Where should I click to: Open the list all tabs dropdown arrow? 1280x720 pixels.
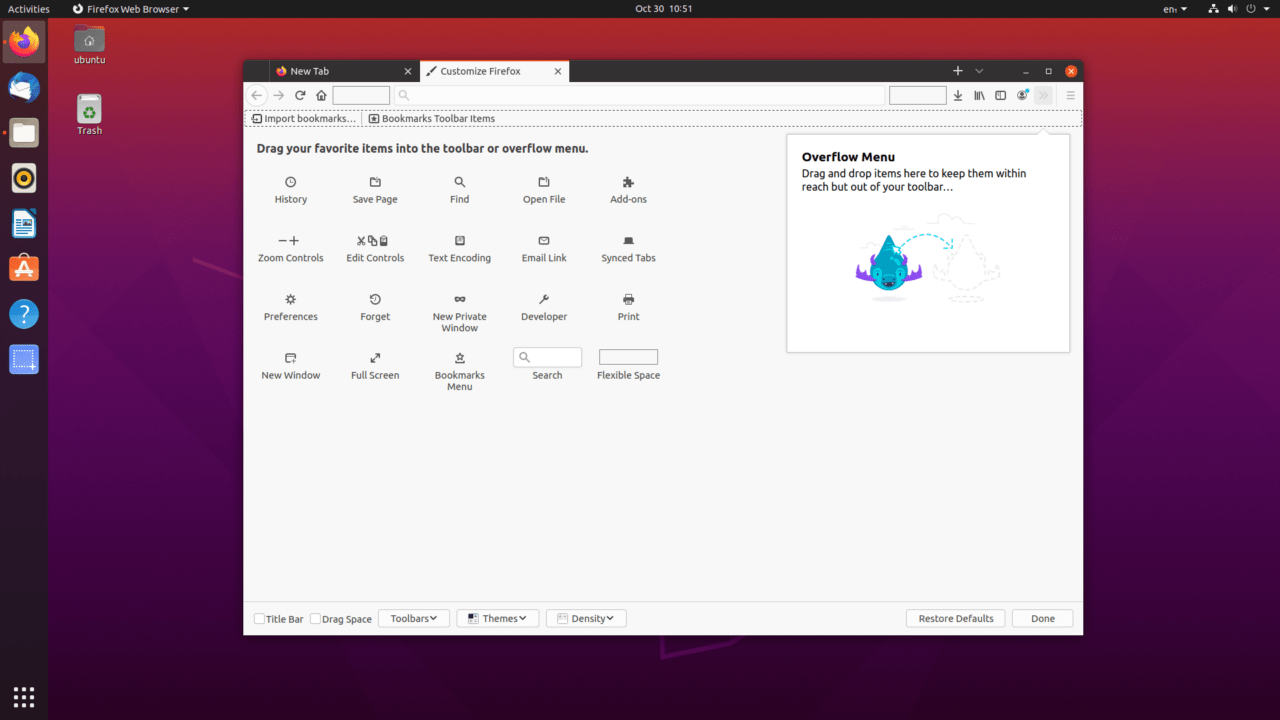pyautogui.click(x=979, y=71)
